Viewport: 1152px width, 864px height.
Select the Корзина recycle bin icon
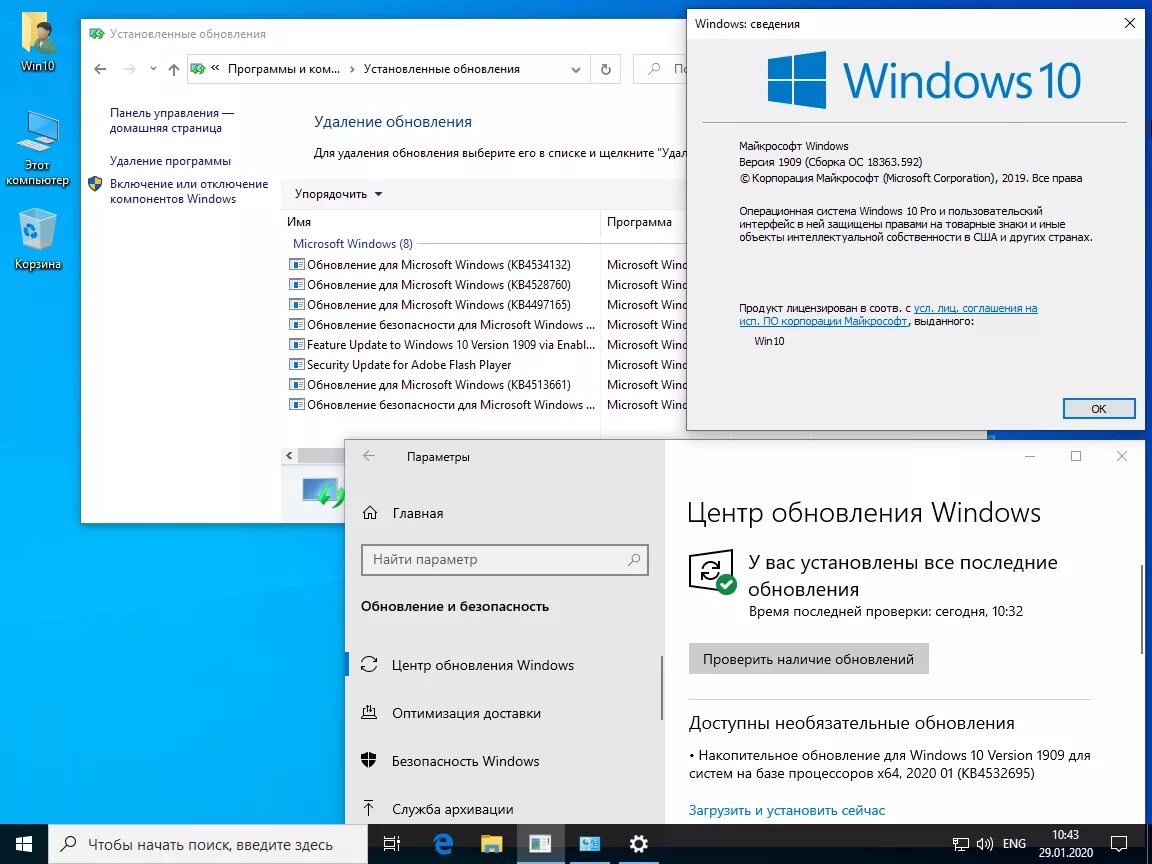37,240
